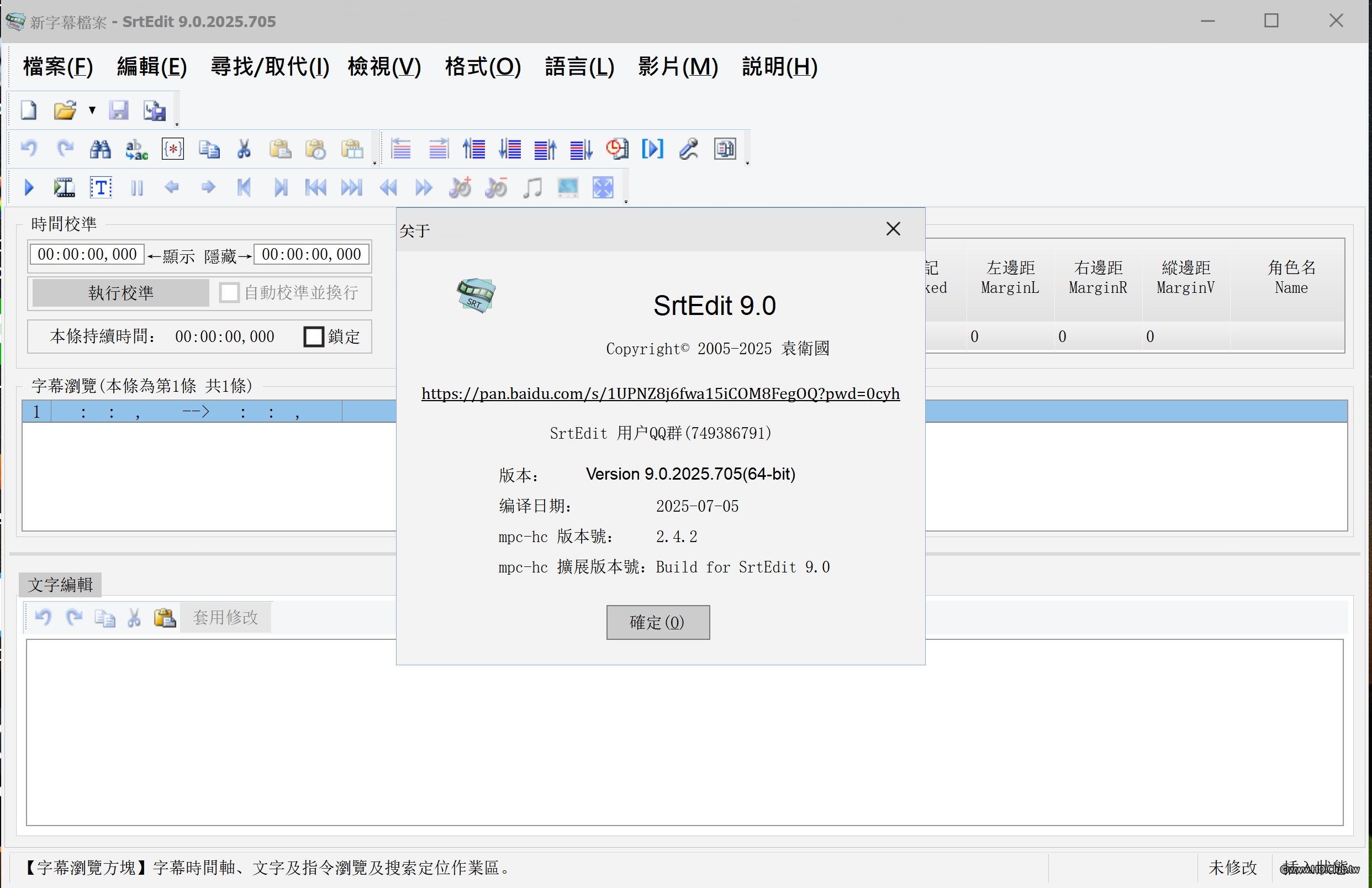Click the copy icon in main toolbar

209,149
